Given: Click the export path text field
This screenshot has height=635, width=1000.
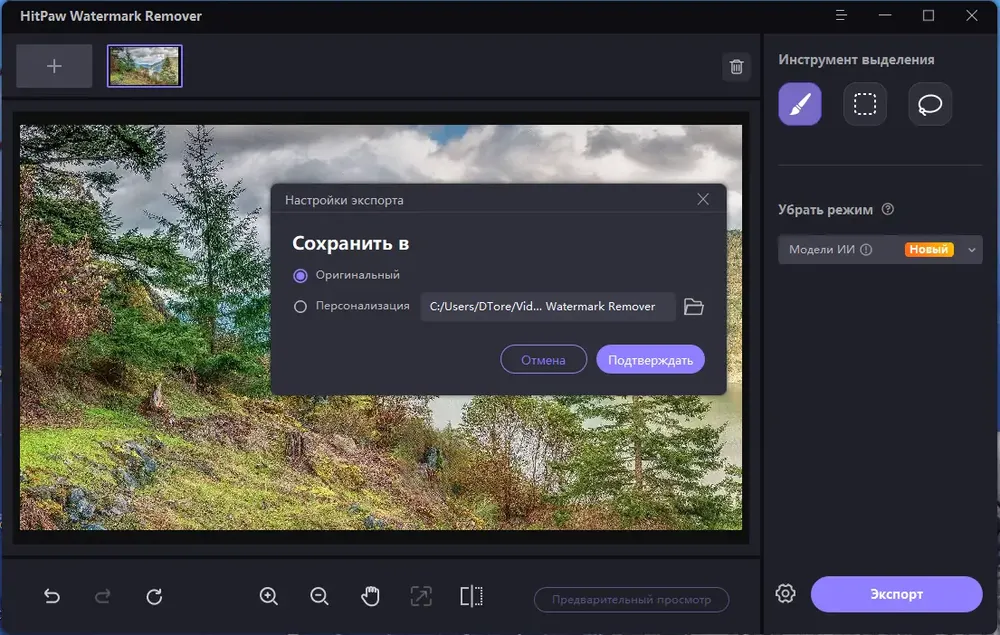Looking at the screenshot, I should pos(547,307).
